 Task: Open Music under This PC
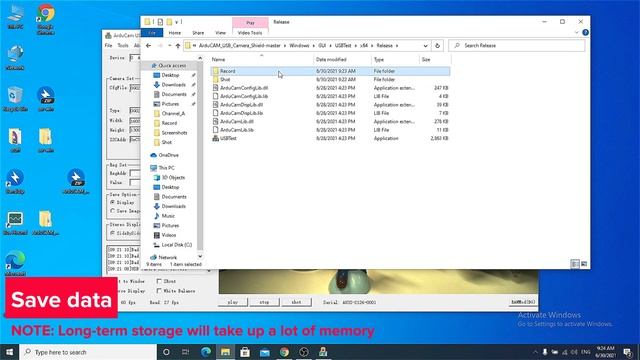click(168, 216)
